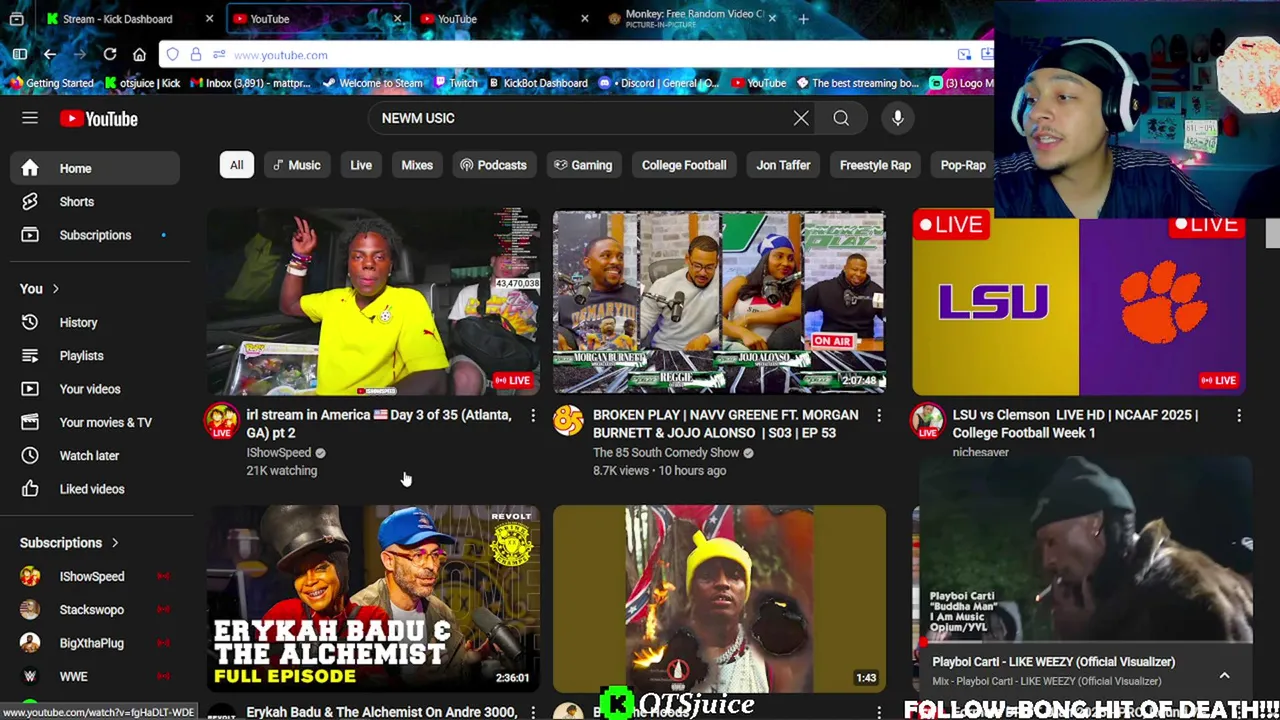The image size is (1280, 720).
Task: Open the IShowSpeed channel avatar
Action: coord(222,421)
